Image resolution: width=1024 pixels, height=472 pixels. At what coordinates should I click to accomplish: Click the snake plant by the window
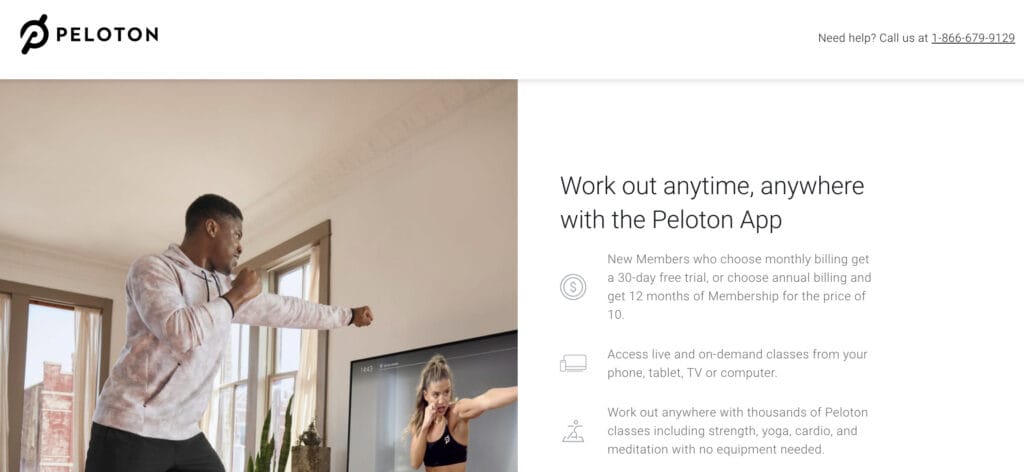pos(271,439)
